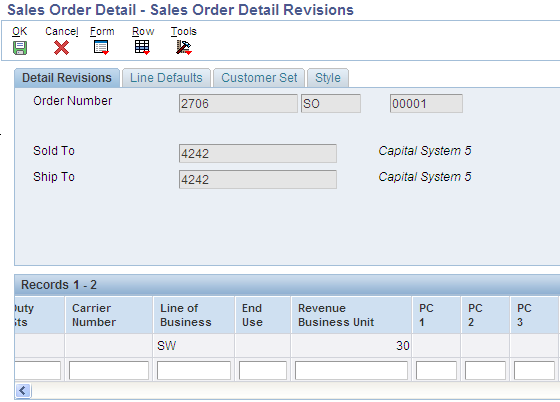Click the OK save disk icon
The height and width of the screenshot is (402, 560).
click(x=20, y=48)
